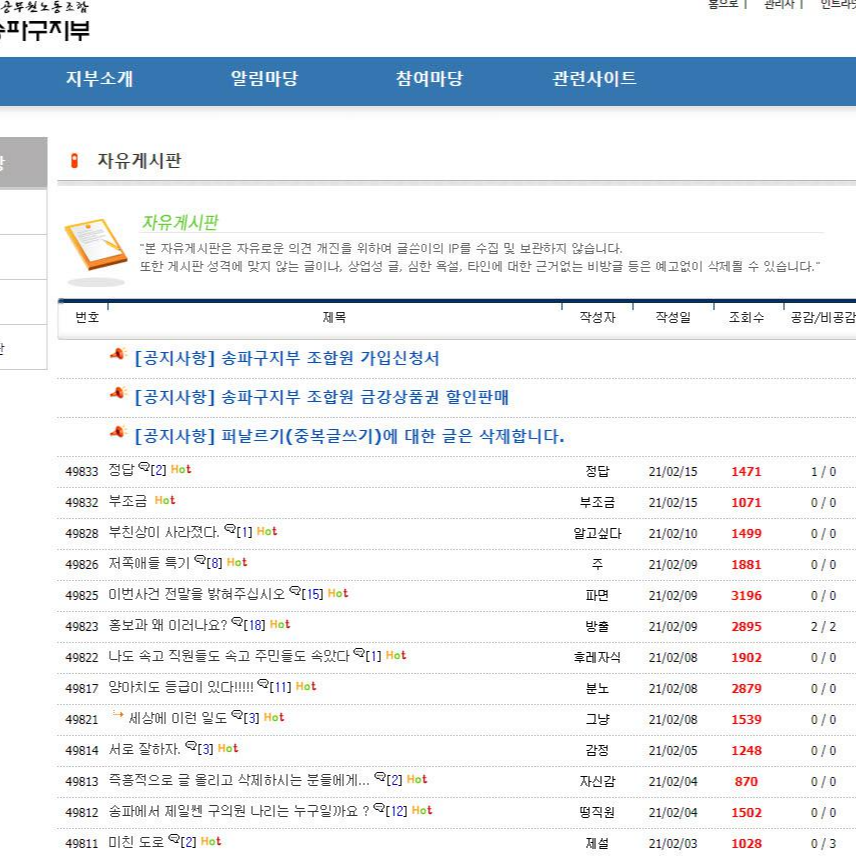Open the post 미친 도로
Viewport: 856px width, 857px height.
(136, 843)
